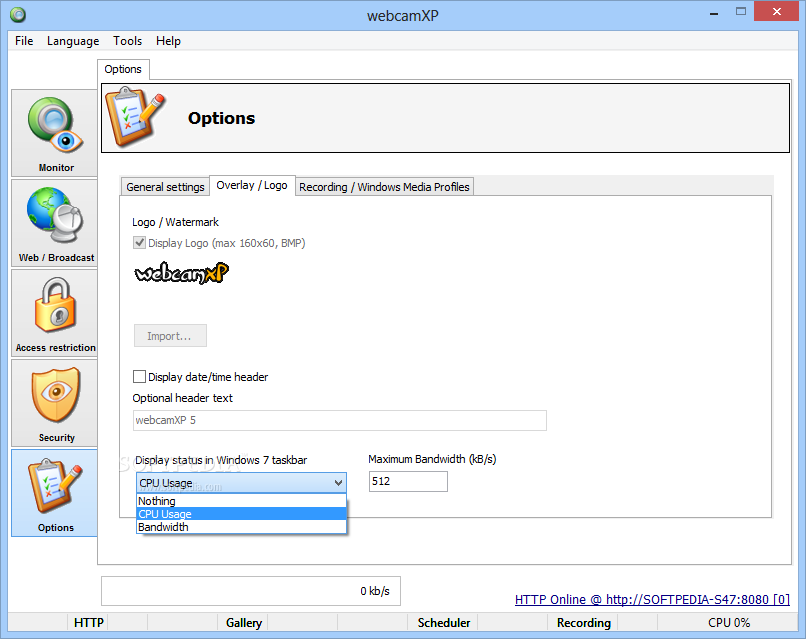Open the Tools menu

pyautogui.click(x=127, y=41)
